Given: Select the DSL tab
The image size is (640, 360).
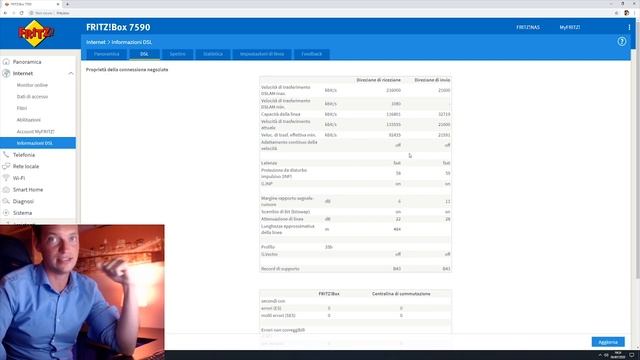Looking at the screenshot, I should click(x=144, y=54).
